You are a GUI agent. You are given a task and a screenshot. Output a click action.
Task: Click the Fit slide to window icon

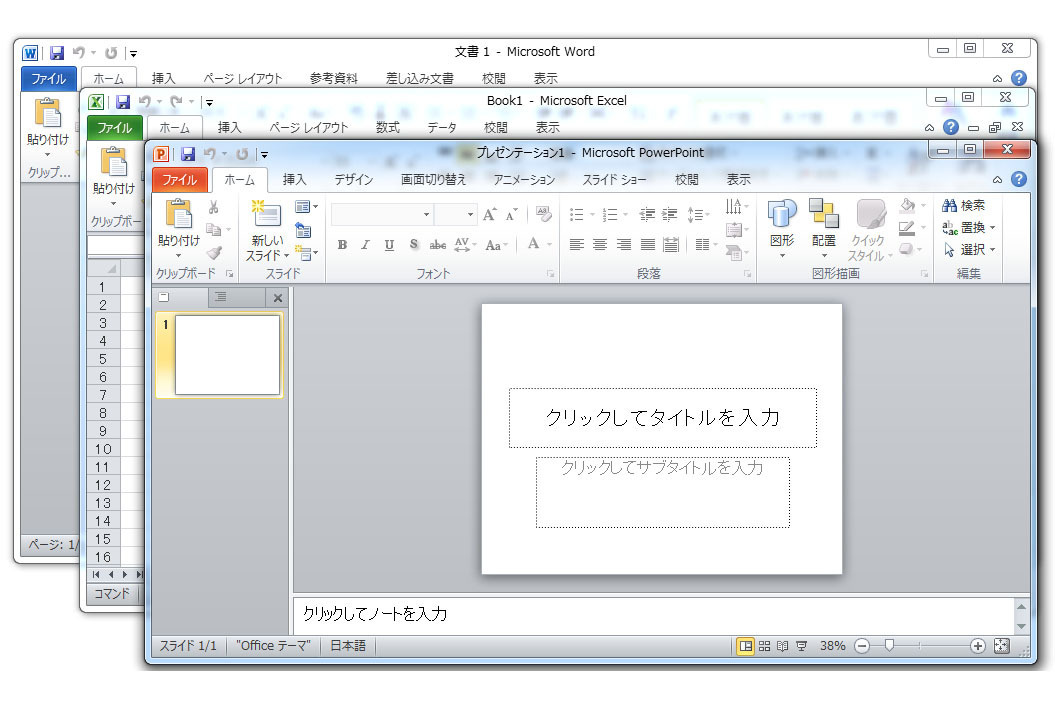pyautogui.click(x=1002, y=646)
